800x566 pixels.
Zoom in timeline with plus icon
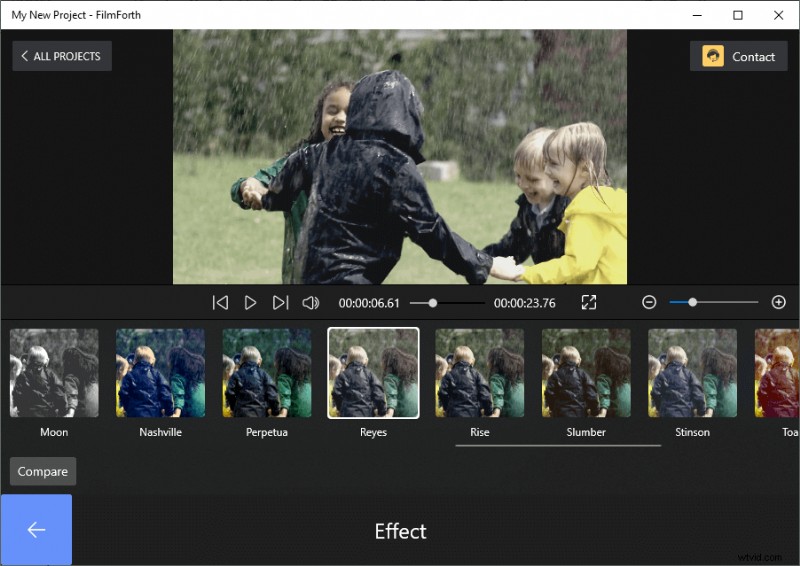point(779,302)
